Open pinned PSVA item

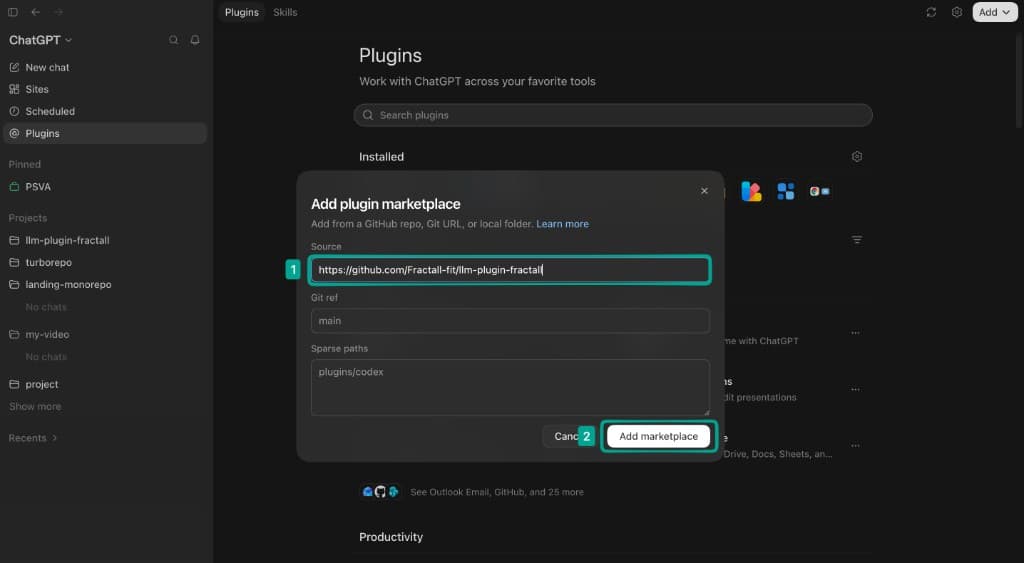tap(104, 187)
